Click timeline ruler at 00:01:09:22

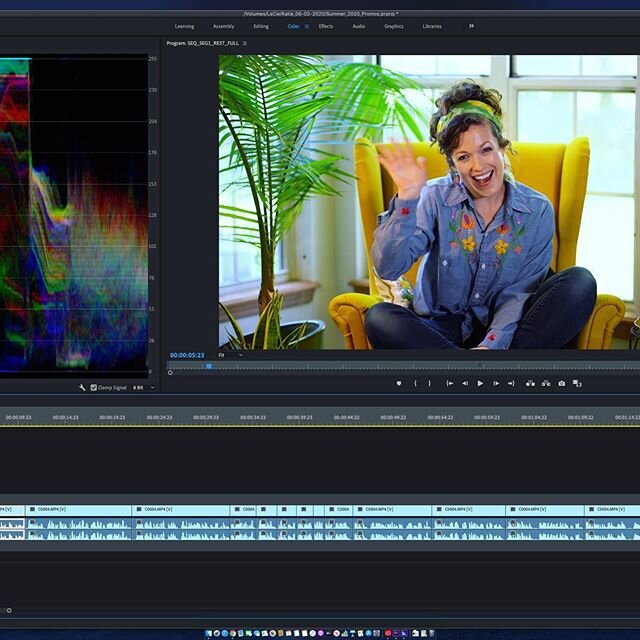click(x=580, y=418)
